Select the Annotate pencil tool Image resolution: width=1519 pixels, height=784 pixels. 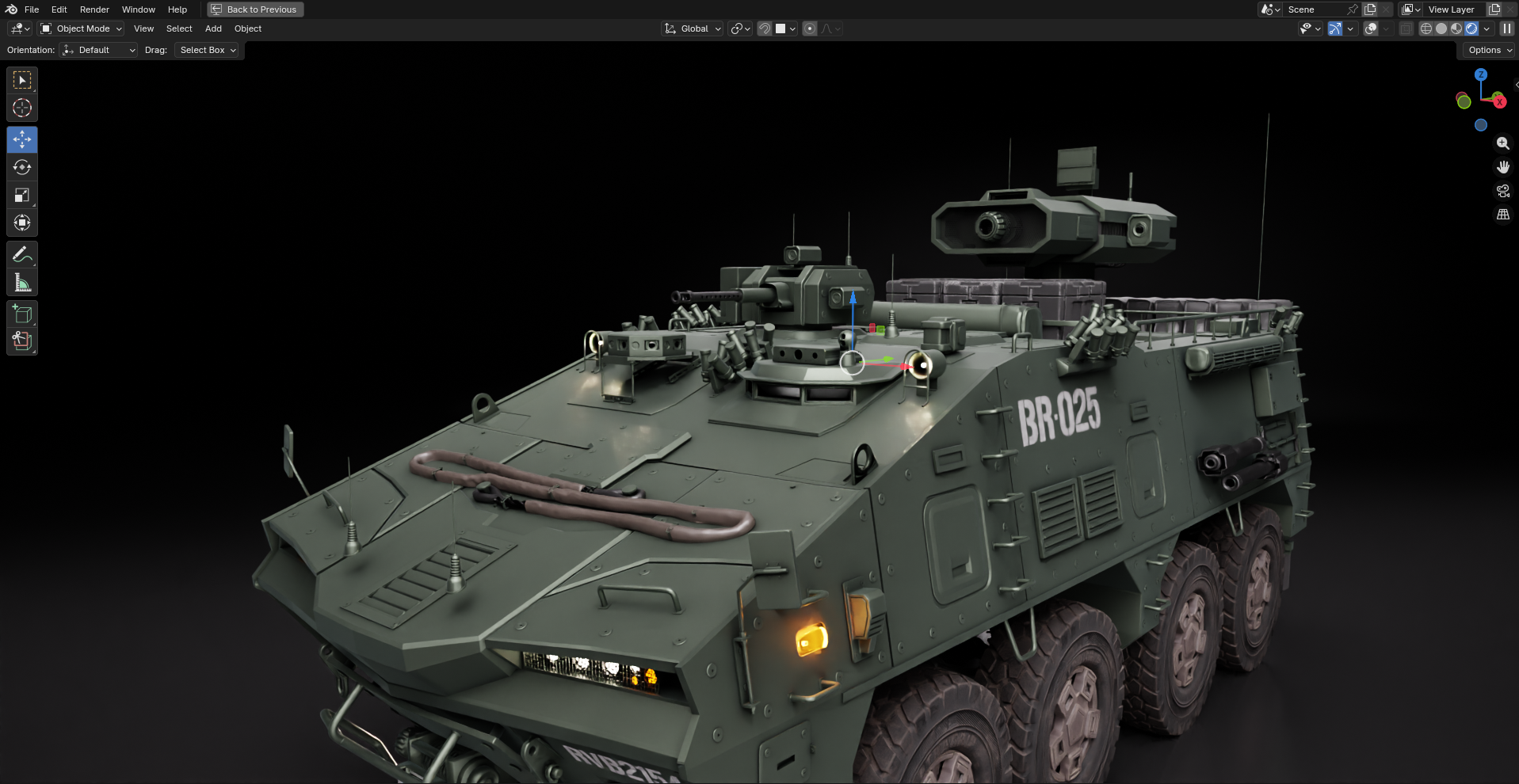(x=22, y=255)
